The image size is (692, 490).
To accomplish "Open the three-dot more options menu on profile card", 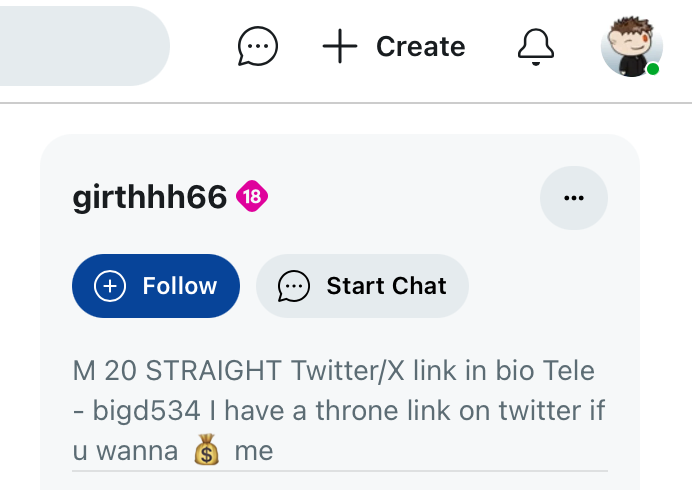I will [574, 198].
